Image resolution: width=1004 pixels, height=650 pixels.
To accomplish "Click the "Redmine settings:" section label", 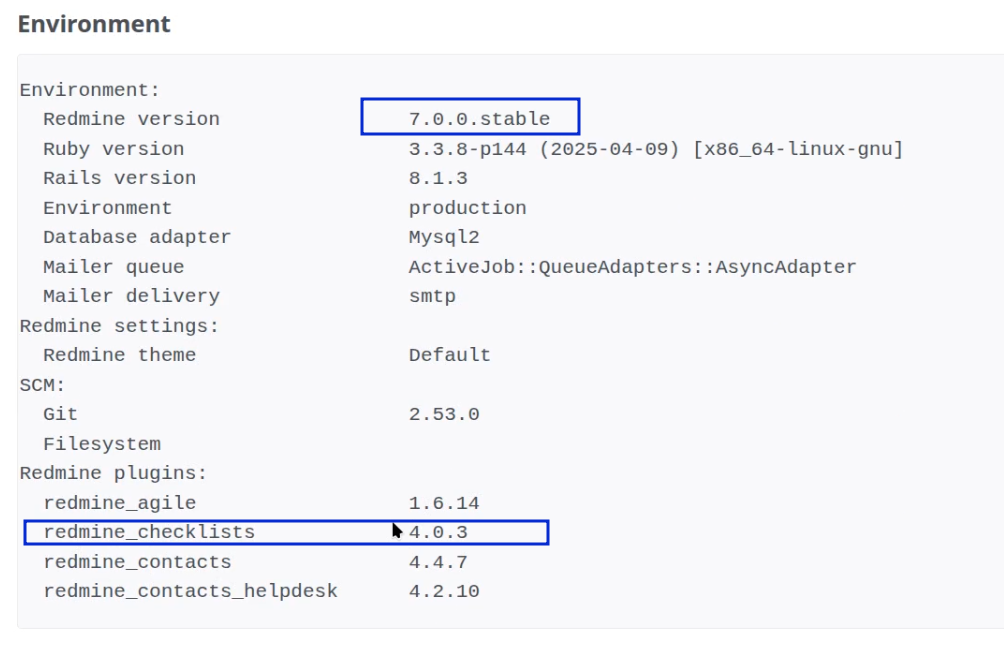I will click(119, 326).
